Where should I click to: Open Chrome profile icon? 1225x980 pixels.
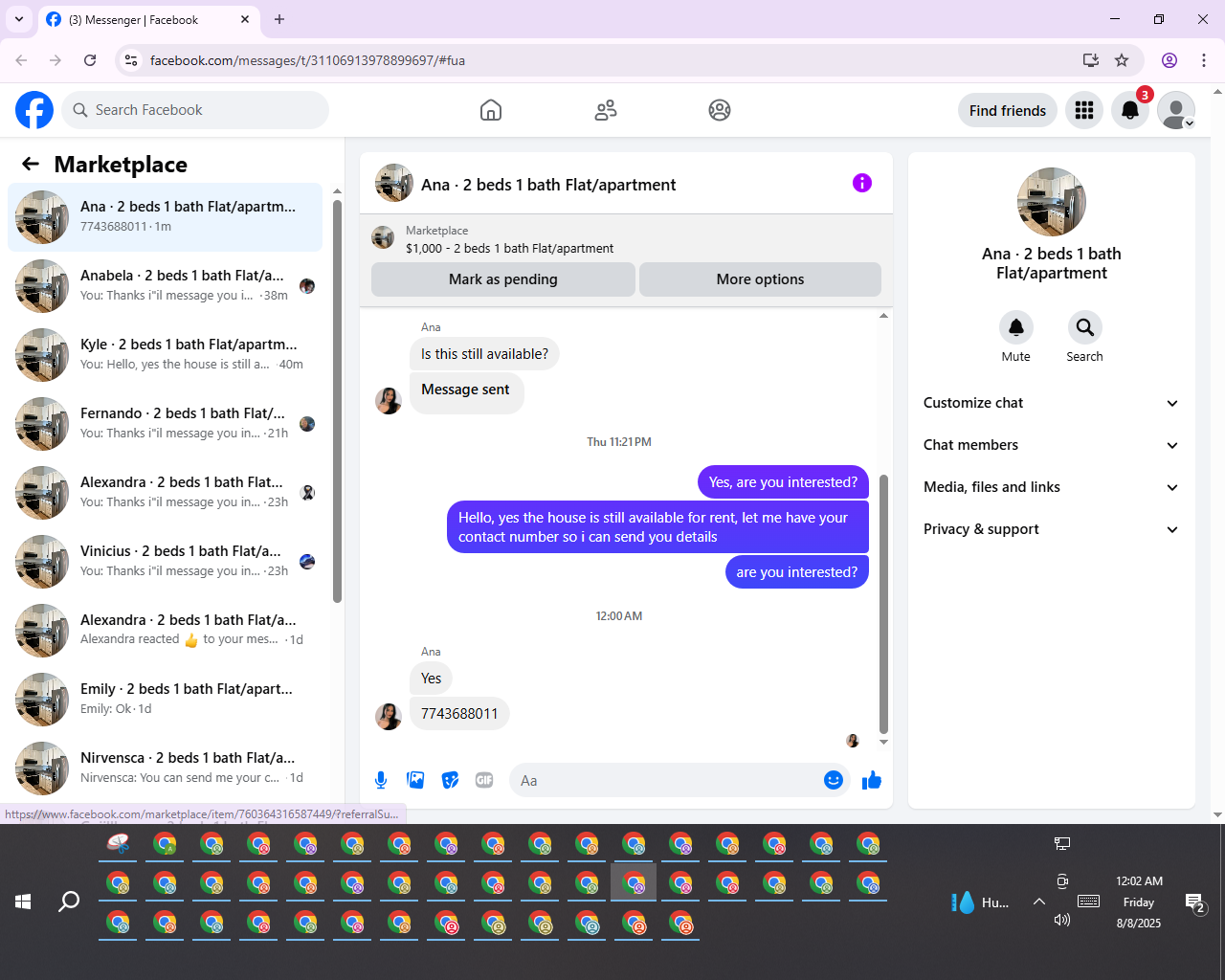tap(1169, 60)
